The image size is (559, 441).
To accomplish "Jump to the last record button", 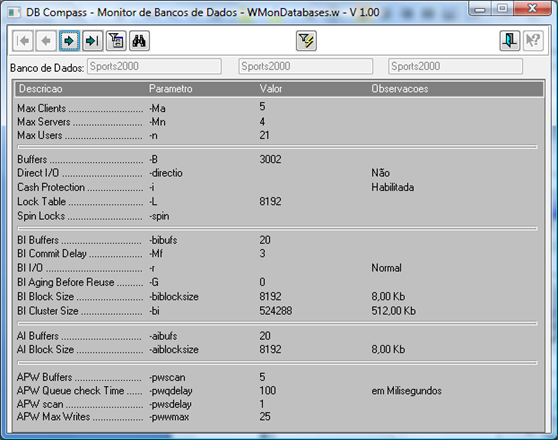I will pyautogui.click(x=93, y=41).
